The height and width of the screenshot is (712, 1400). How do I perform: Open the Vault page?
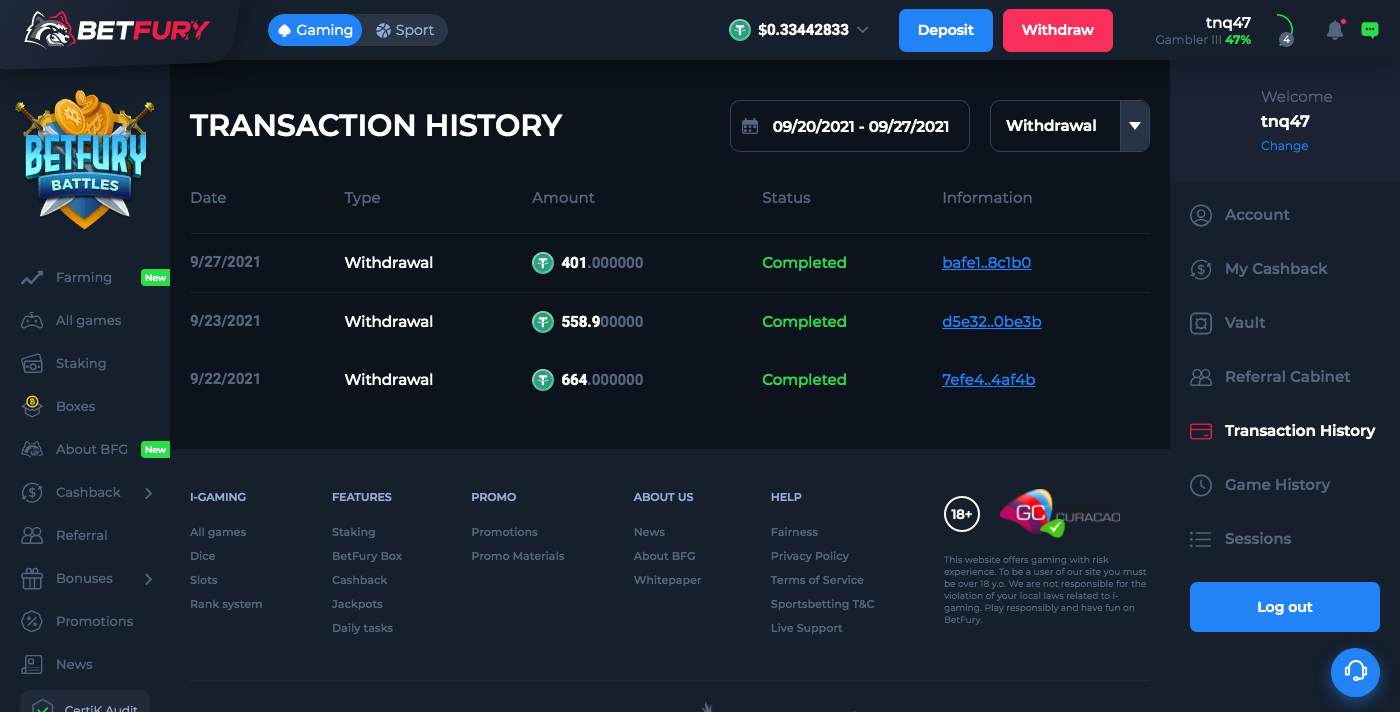(x=1245, y=323)
